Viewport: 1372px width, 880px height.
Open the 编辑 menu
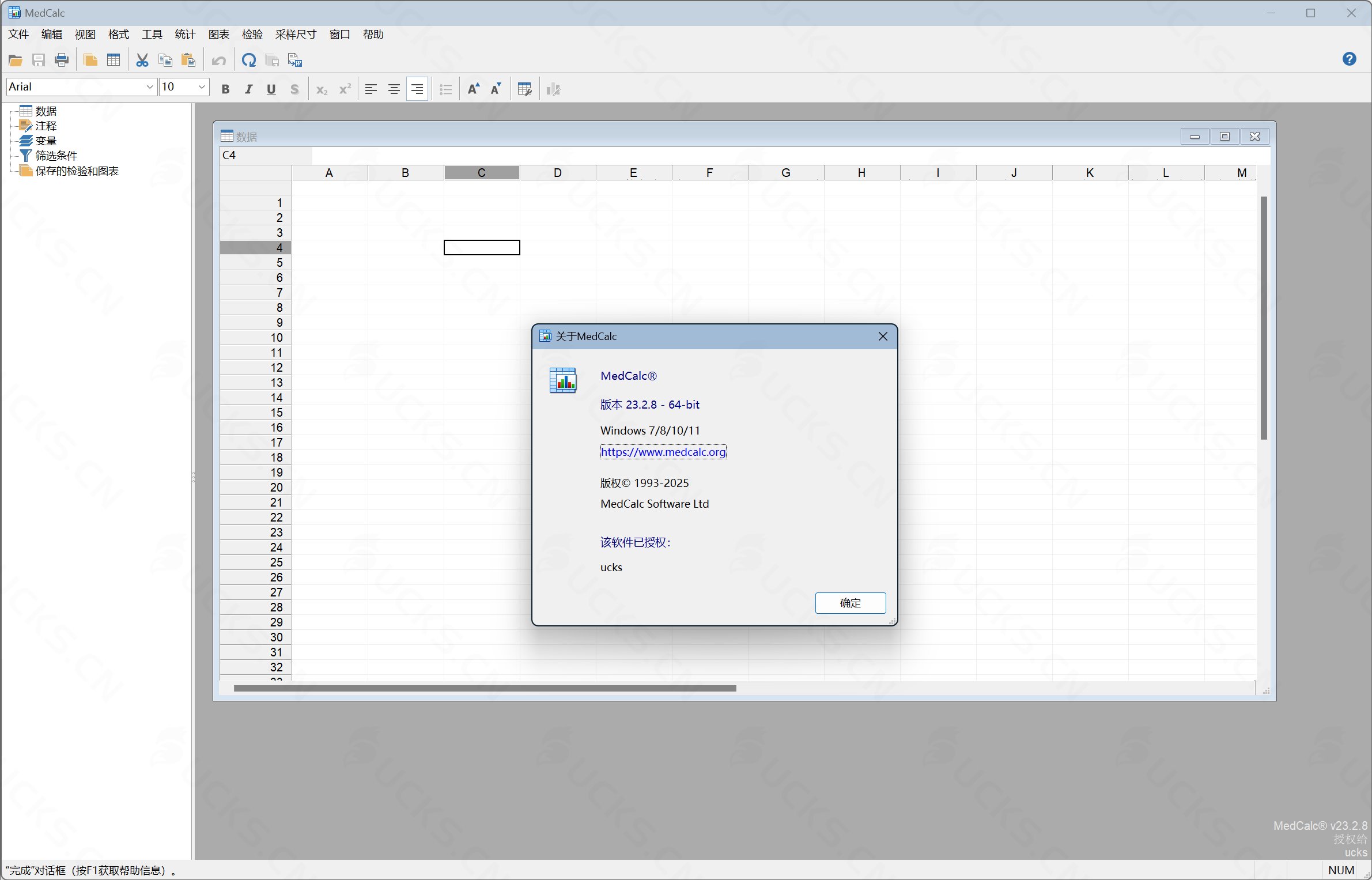[52, 35]
